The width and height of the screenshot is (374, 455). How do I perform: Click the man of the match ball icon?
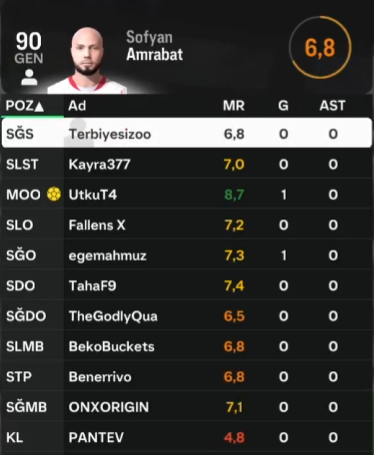pos(54,194)
